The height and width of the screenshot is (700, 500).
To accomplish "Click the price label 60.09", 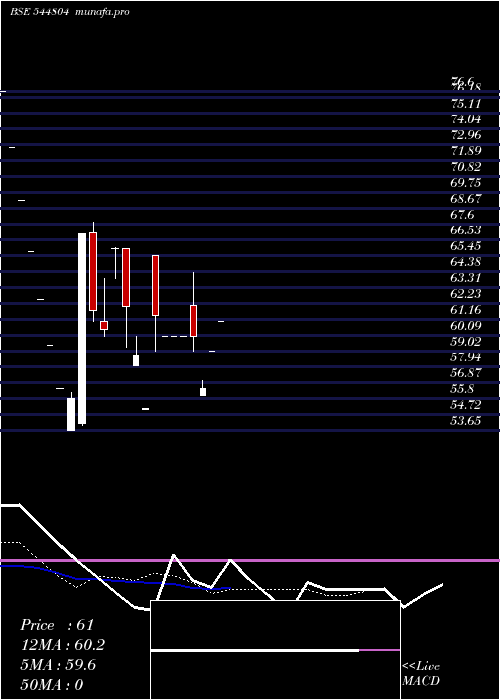I will pos(466,325).
